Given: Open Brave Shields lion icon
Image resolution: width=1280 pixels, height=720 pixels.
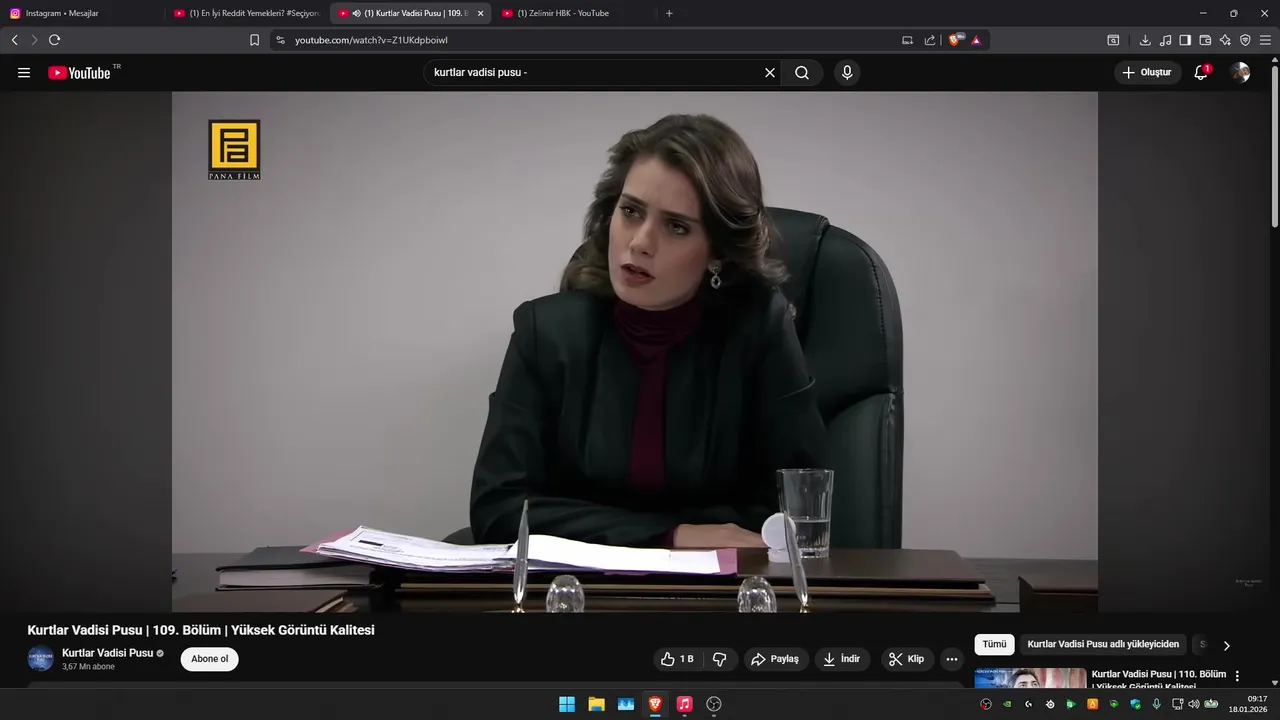Looking at the screenshot, I should [955, 40].
